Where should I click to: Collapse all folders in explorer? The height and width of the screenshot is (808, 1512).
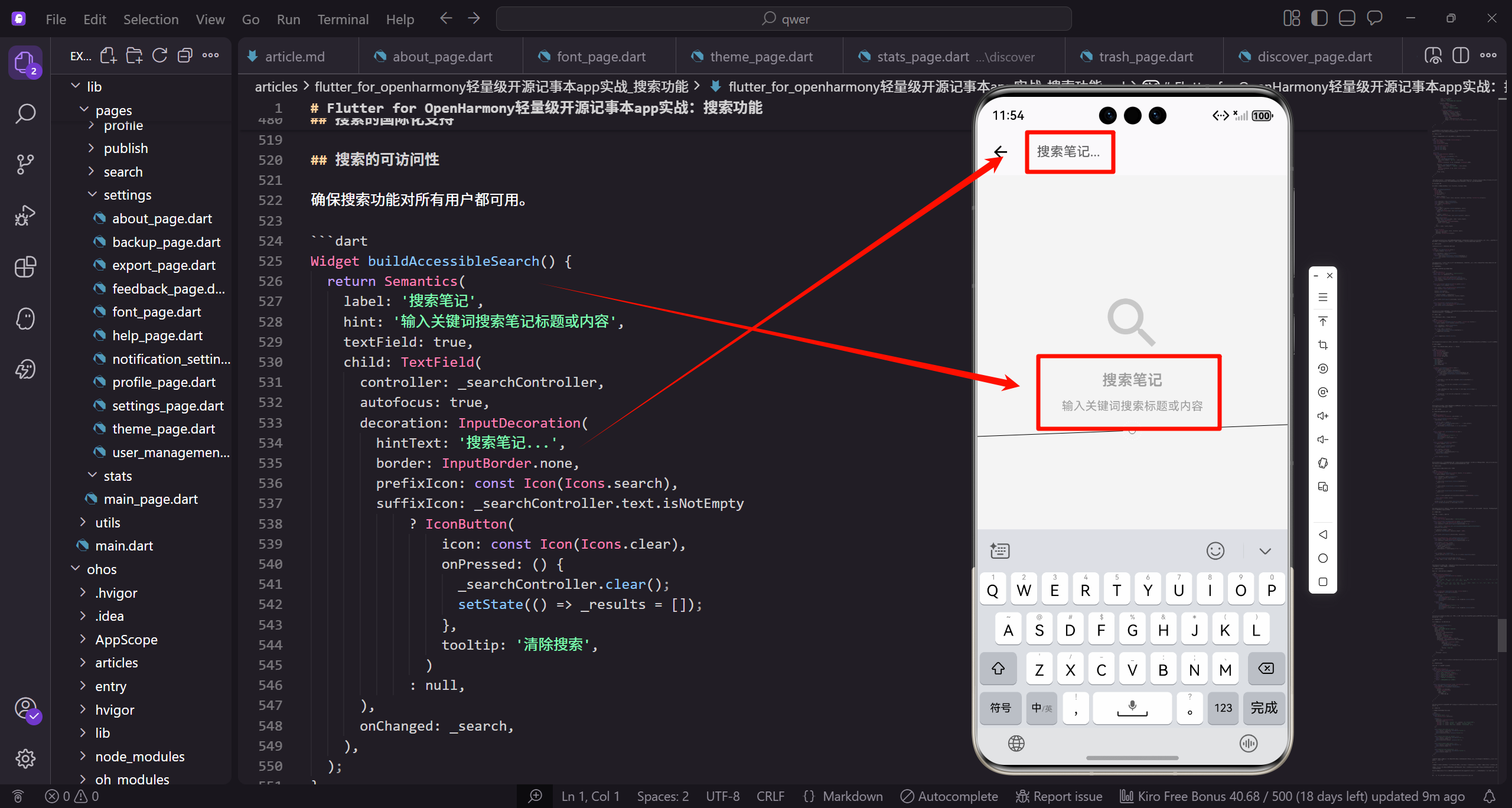185,56
